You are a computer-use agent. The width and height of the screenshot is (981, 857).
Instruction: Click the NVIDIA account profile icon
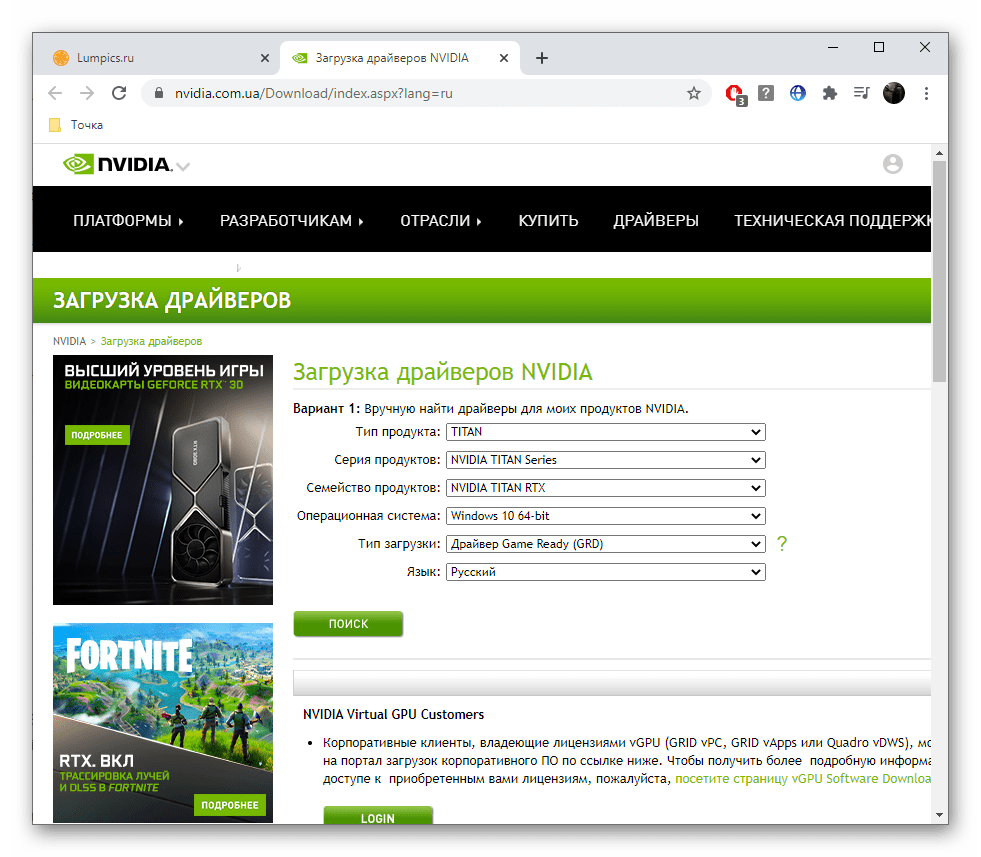point(892,164)
